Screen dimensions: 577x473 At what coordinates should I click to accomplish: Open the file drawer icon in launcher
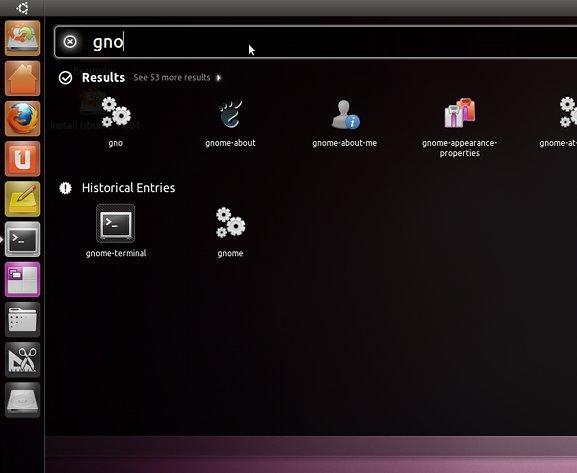tap(22, 319)
